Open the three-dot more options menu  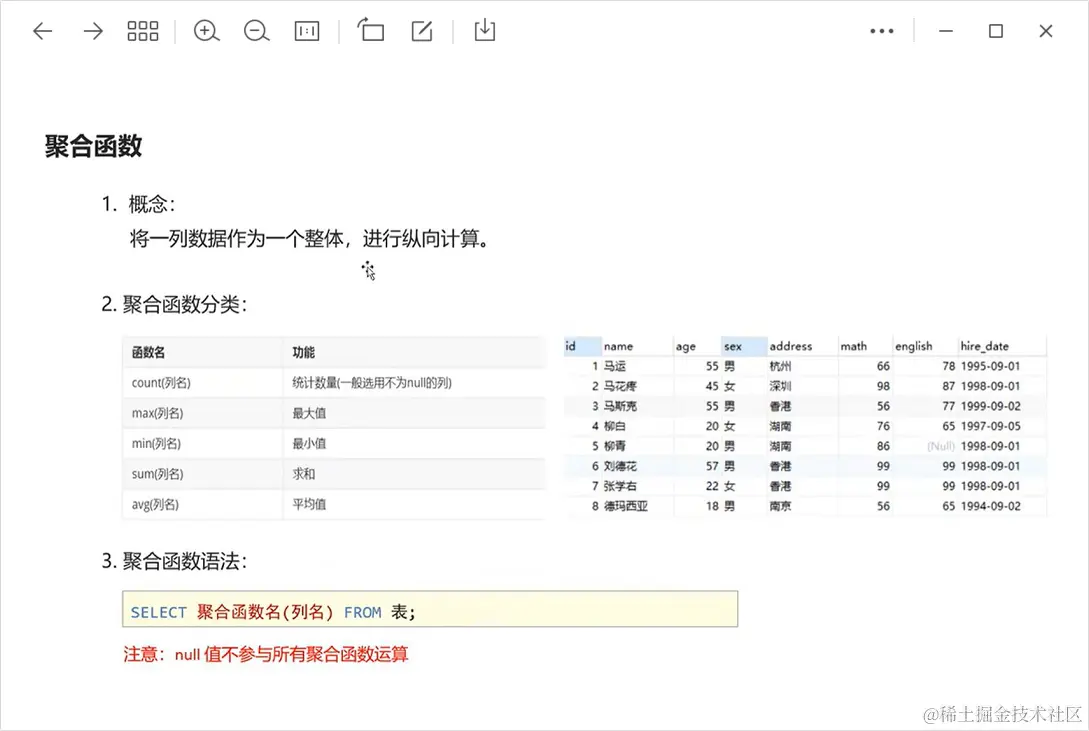coord(882,31)
